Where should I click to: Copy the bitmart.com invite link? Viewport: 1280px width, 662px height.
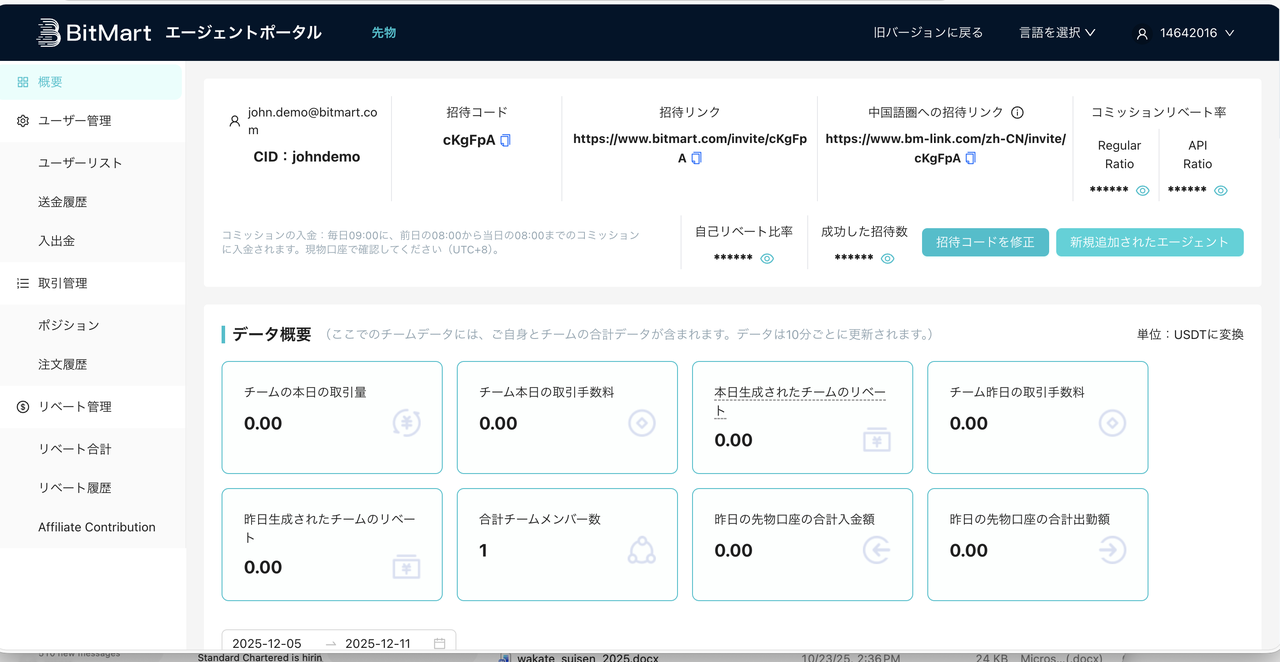click(x=697, y=158)
